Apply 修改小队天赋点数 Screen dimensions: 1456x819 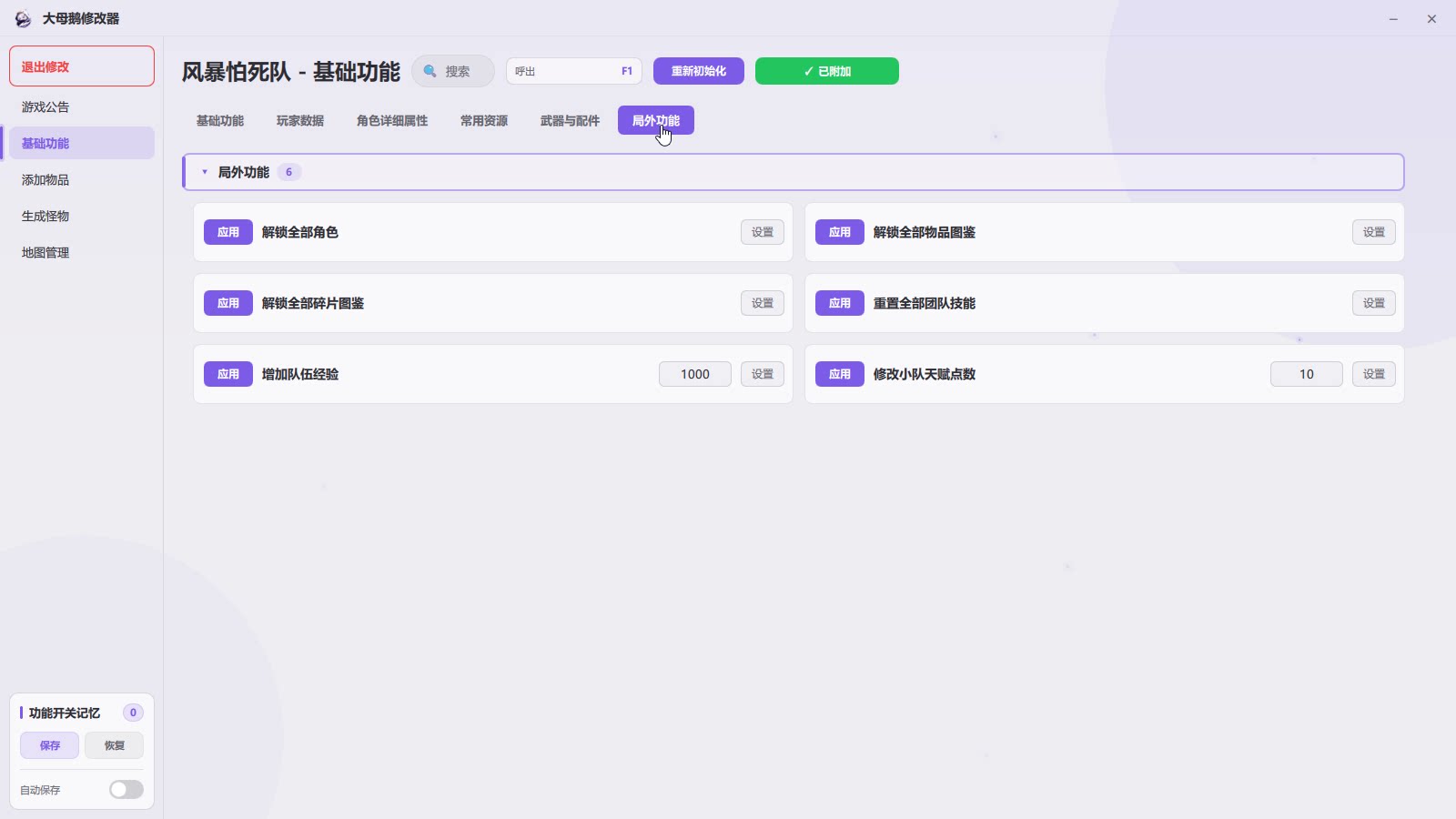pos(840,374)
